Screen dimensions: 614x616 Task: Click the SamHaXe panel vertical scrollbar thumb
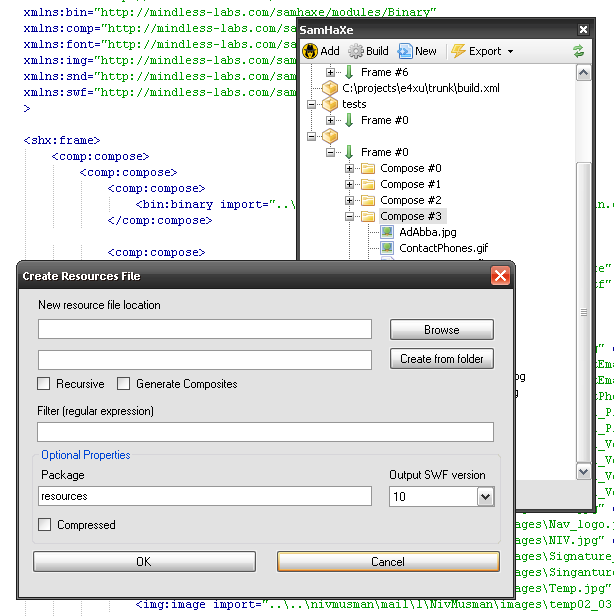tap(583, 312)
